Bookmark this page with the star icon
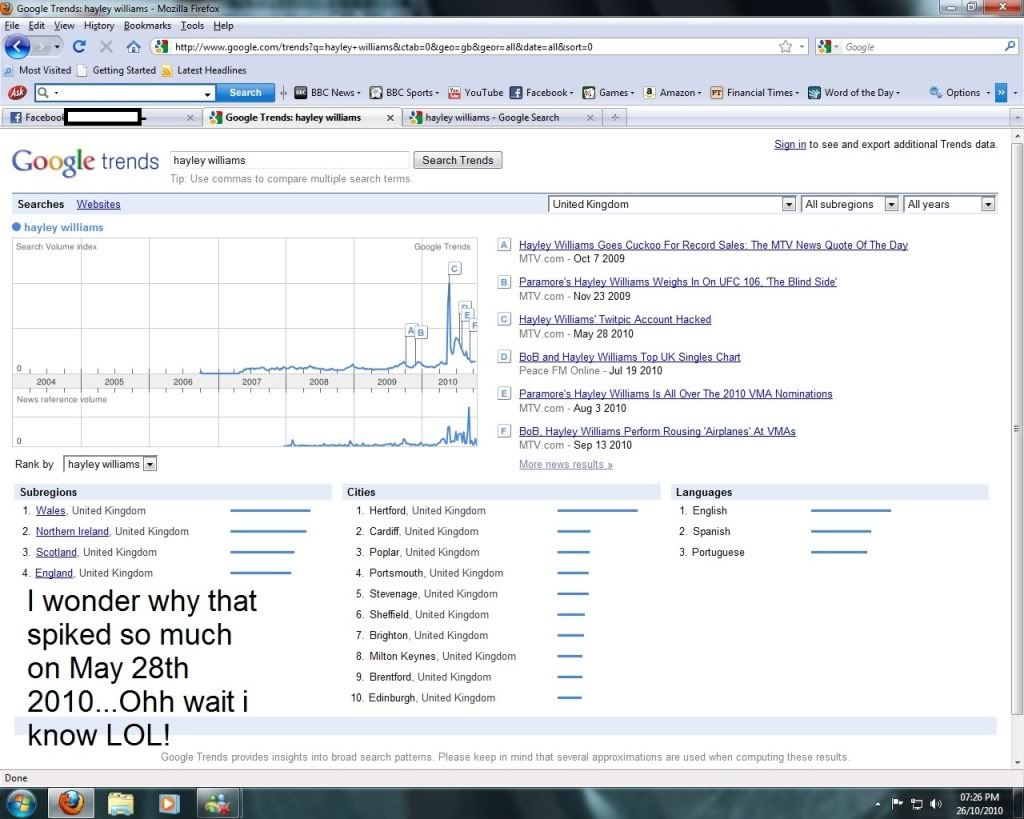 point(785,46)
